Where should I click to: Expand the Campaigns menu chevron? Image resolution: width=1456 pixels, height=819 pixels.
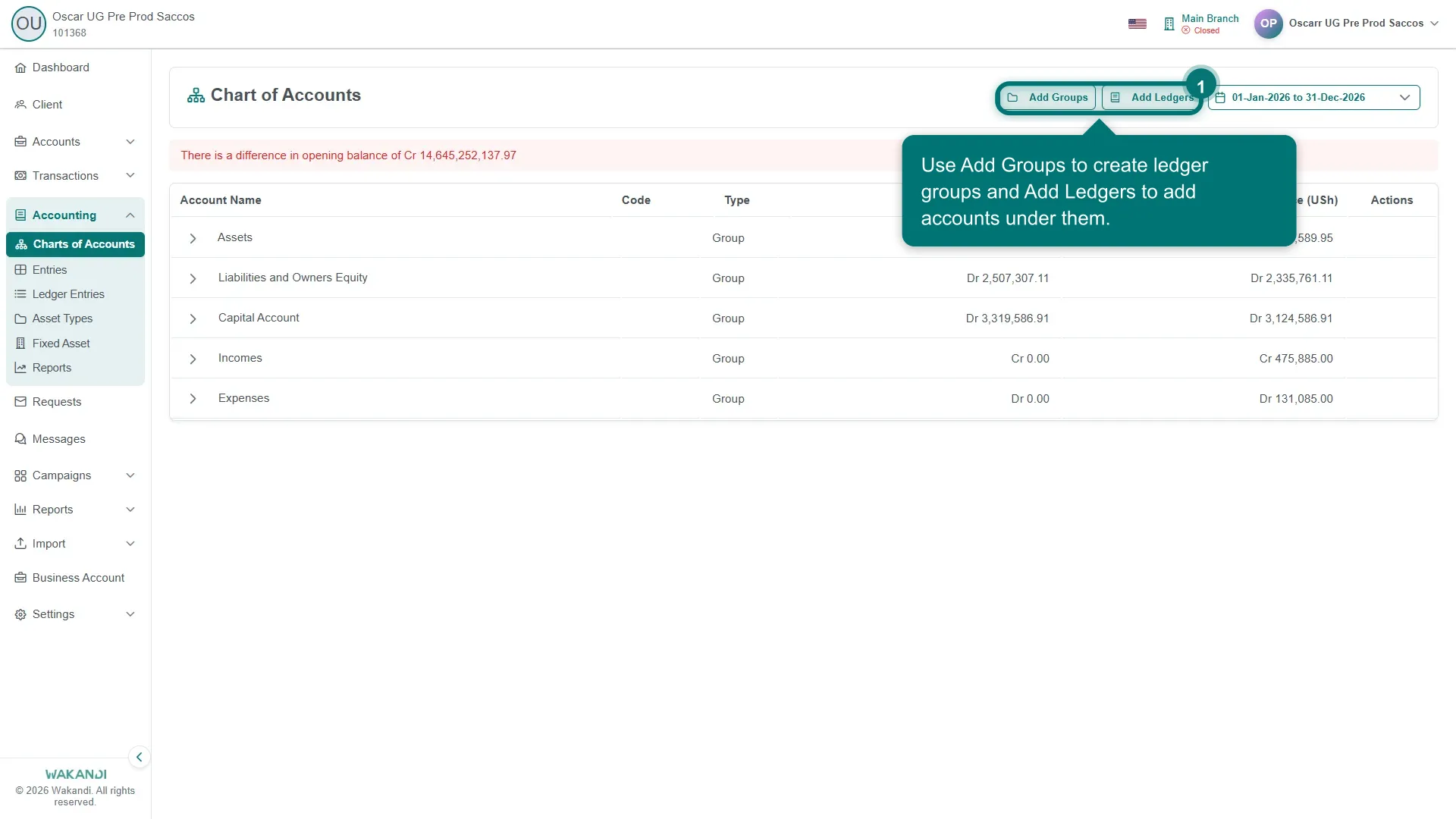[x=130, y=475]
